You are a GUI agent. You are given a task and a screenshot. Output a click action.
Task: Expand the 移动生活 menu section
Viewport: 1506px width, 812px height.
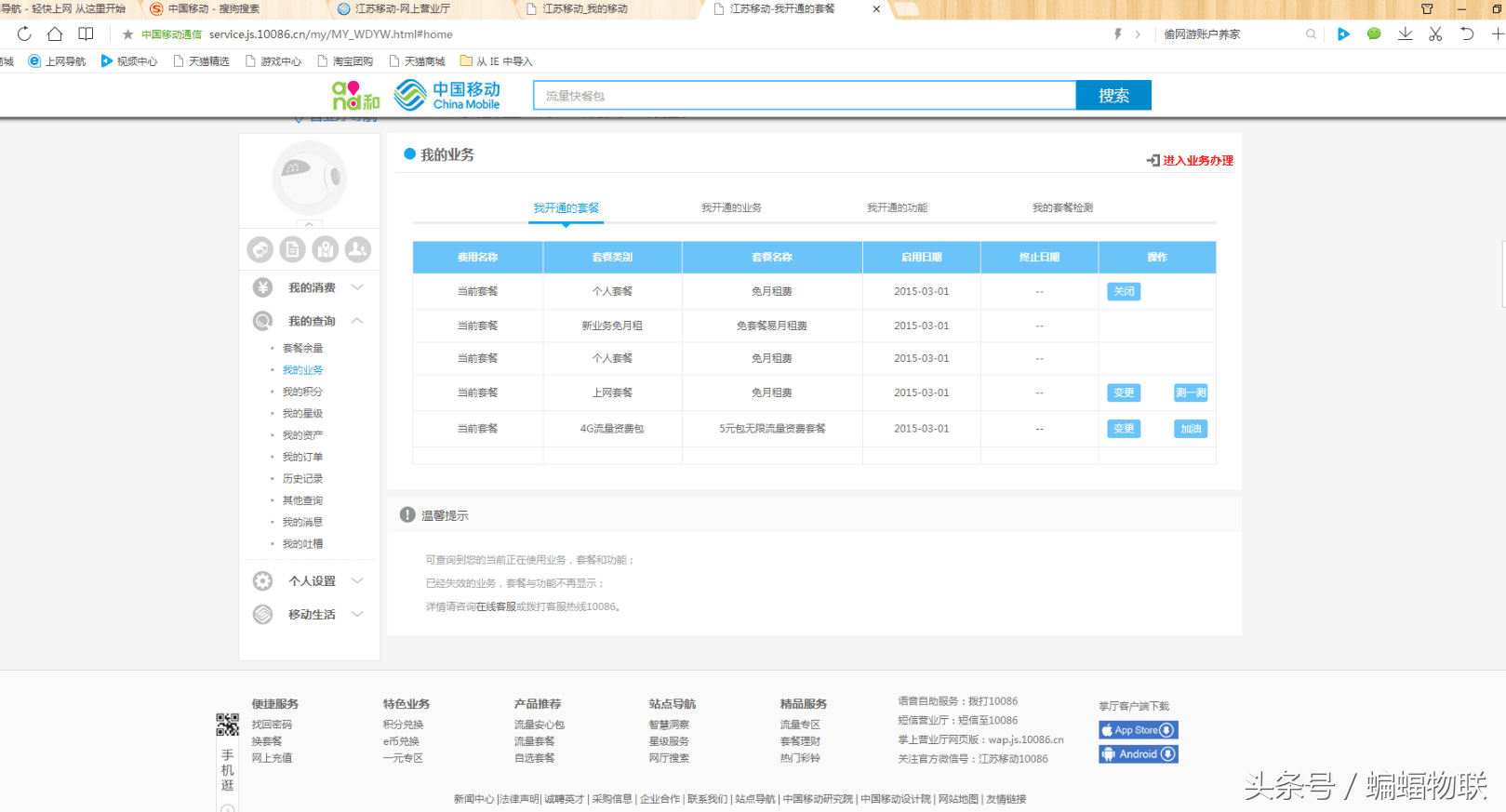[357, 615]
